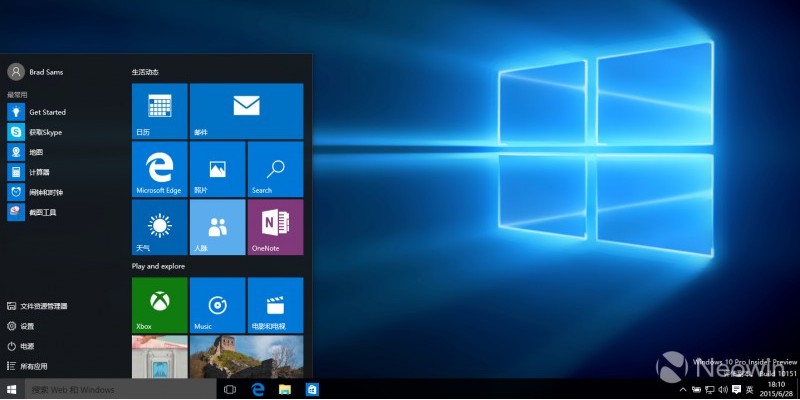Expand hidden system tray icons
The width and height of the screenshot is (800, 400).
pos(684,390)
